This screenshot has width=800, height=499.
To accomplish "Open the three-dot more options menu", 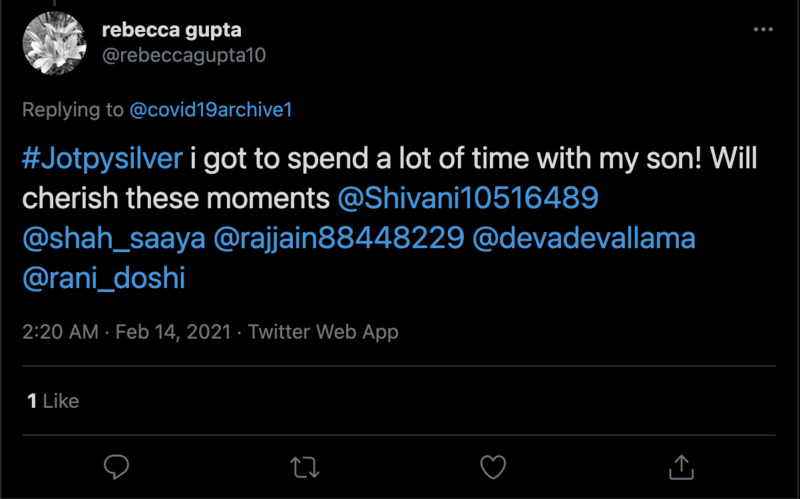I will pos(762,31).
